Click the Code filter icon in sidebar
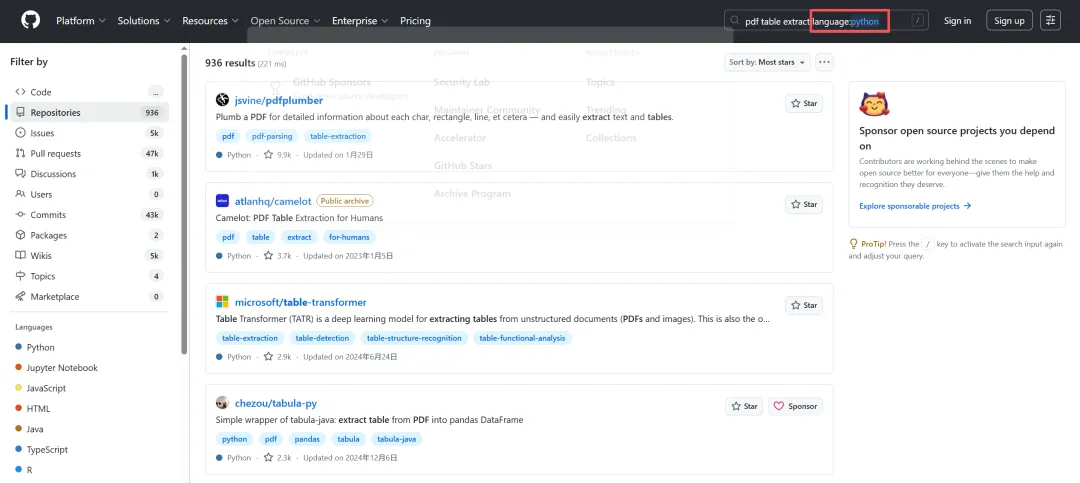The image size is (1080, 483). (x=21, y=92)
